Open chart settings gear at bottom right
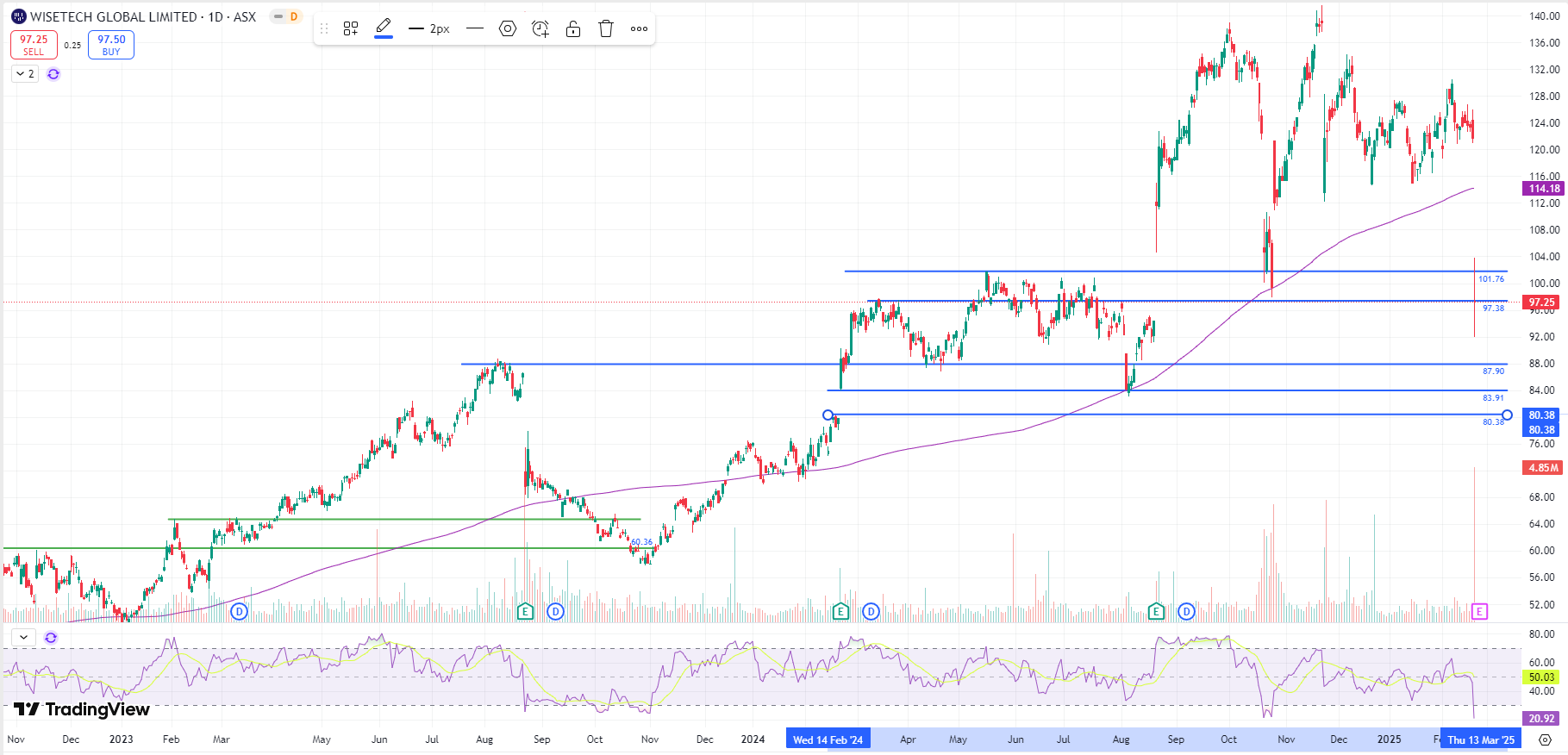The image size is (1568, 755). [x=1545, y=739]
